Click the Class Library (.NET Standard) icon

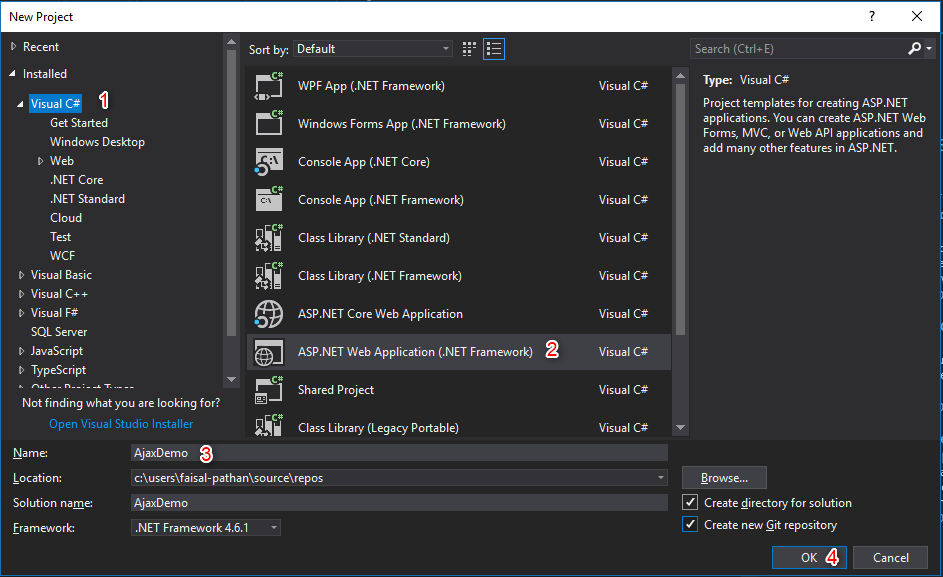pyautogui.click(x=270, y=238)
